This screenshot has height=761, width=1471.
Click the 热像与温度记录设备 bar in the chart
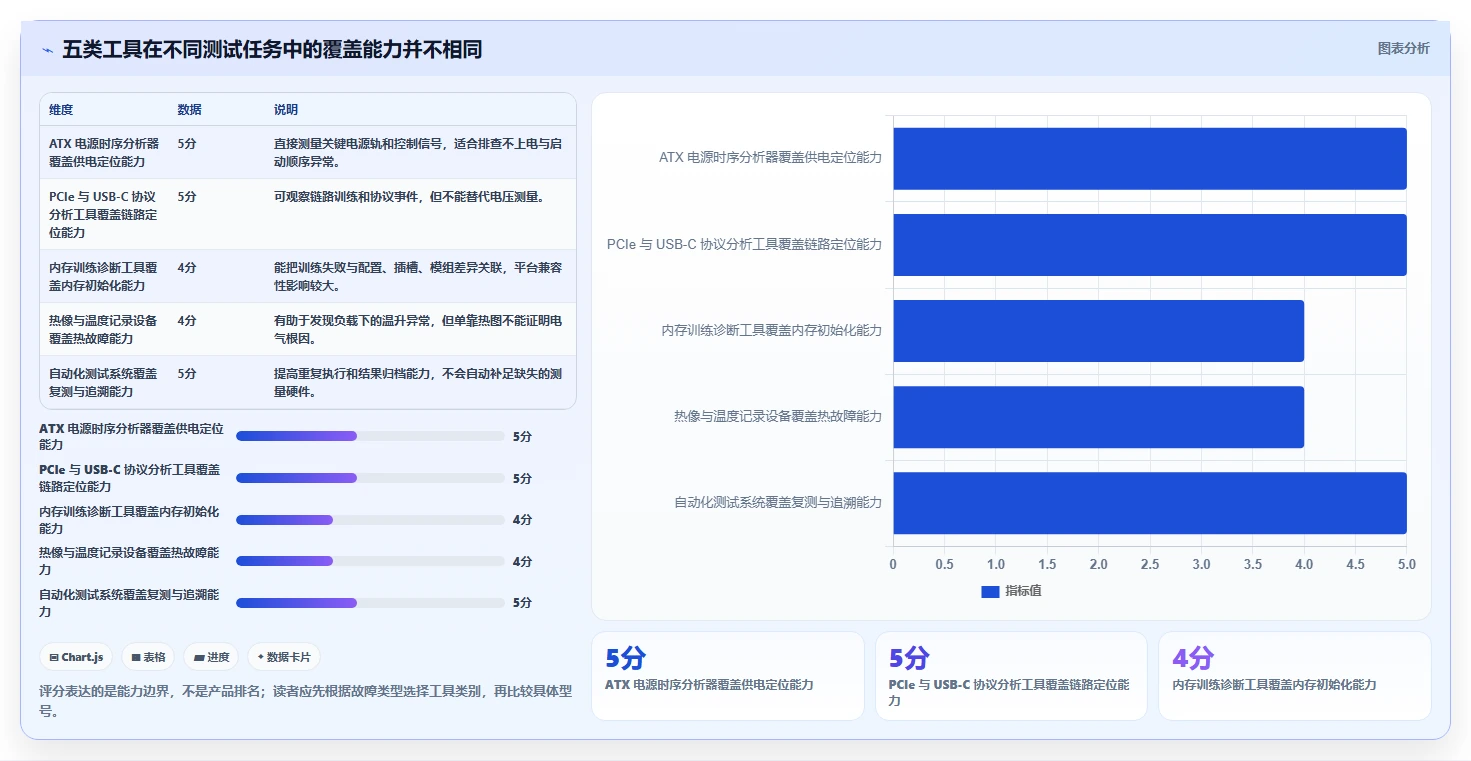1098,416
